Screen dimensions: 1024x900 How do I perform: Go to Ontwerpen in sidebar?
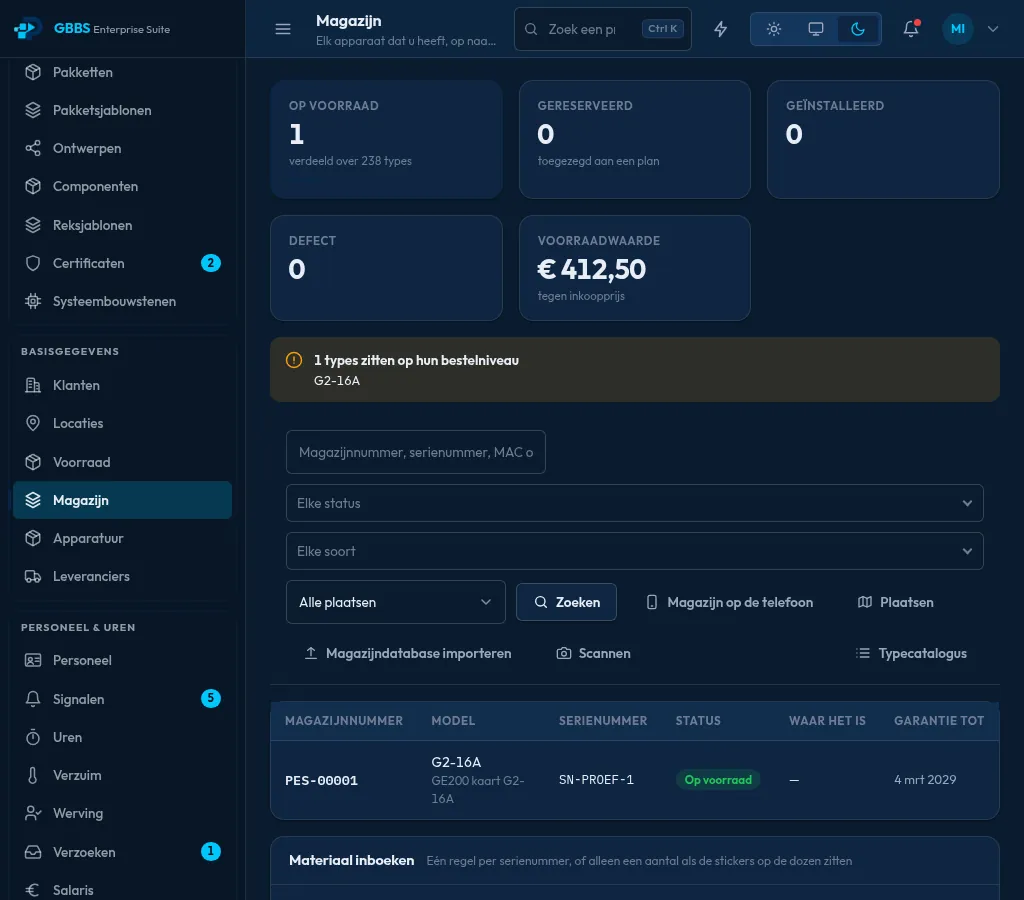tap(122, 148)
